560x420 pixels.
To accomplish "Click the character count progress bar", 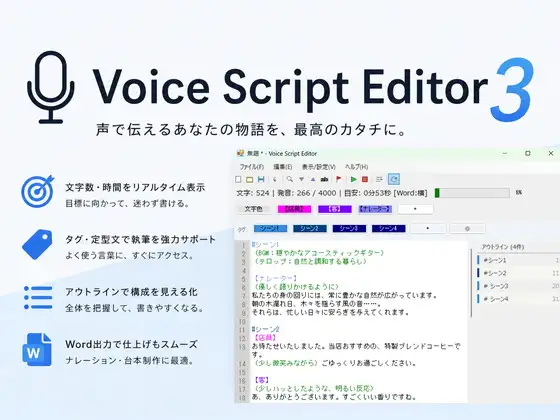I will coord(472,193).
